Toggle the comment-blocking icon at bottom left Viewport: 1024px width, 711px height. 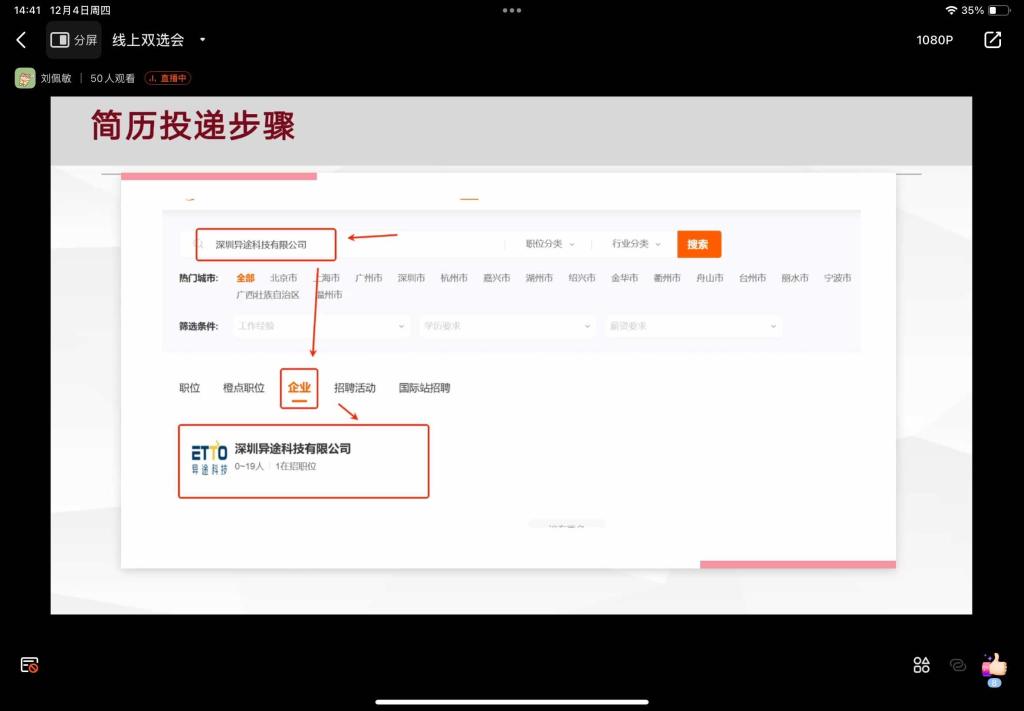[29, 665]
